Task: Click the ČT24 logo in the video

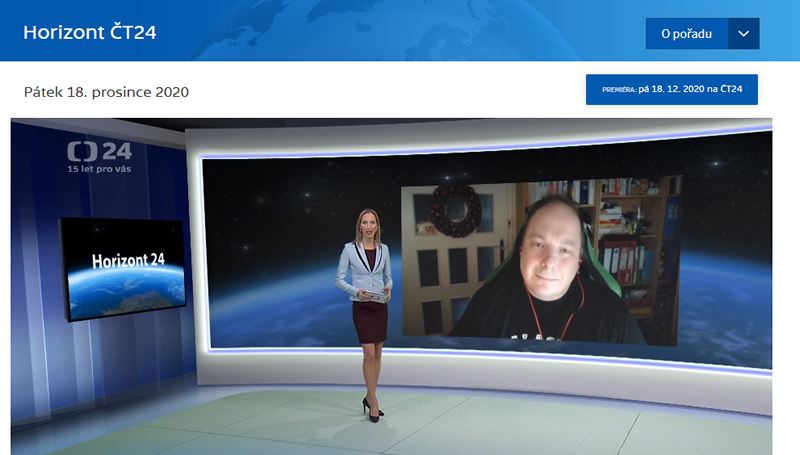Action: click(99, 157)
